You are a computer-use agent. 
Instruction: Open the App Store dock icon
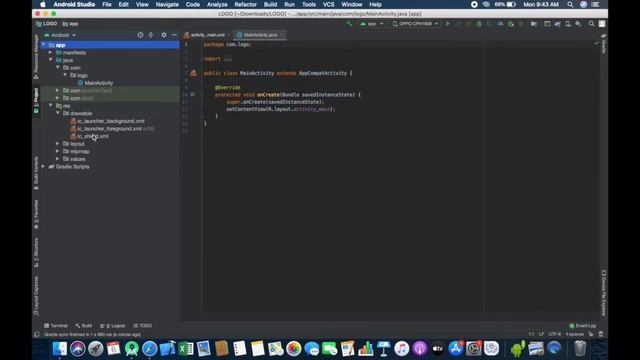tap(456, 349)
